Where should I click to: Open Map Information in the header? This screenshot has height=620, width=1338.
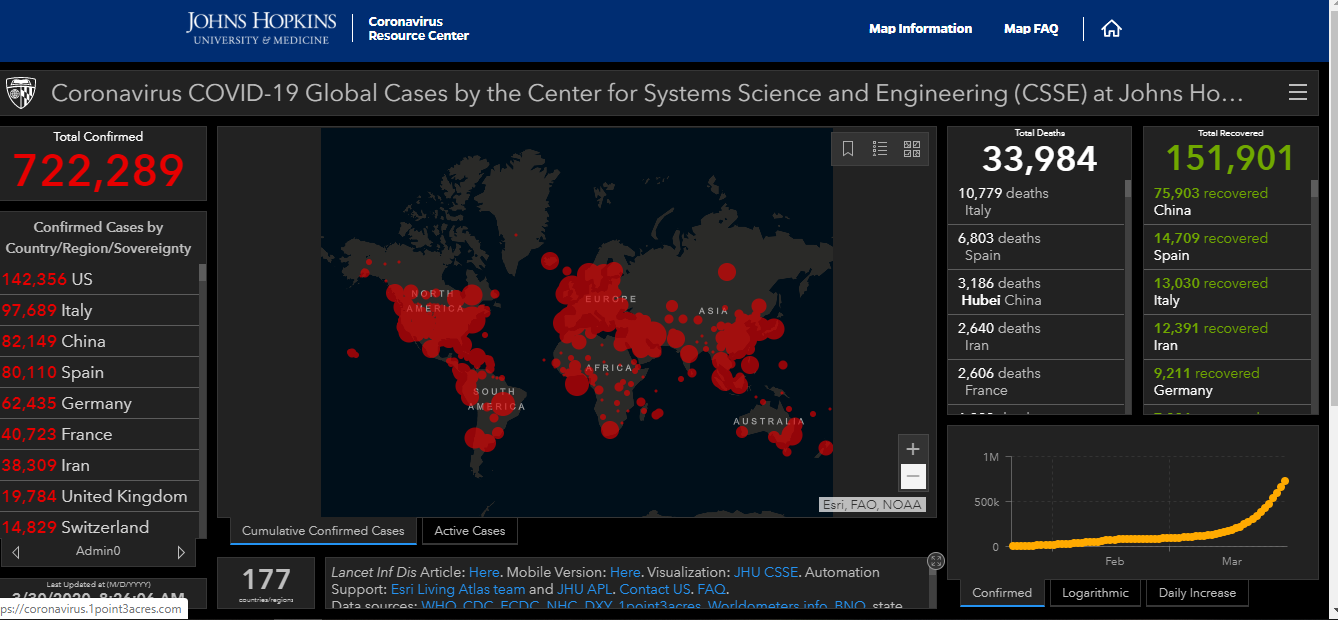(x=920, y=29)
